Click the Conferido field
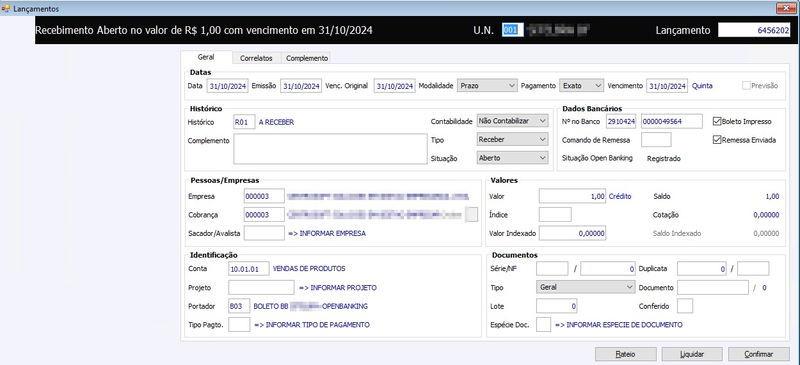The height and width of the screenshot is (365, 800). pos(685,306)
